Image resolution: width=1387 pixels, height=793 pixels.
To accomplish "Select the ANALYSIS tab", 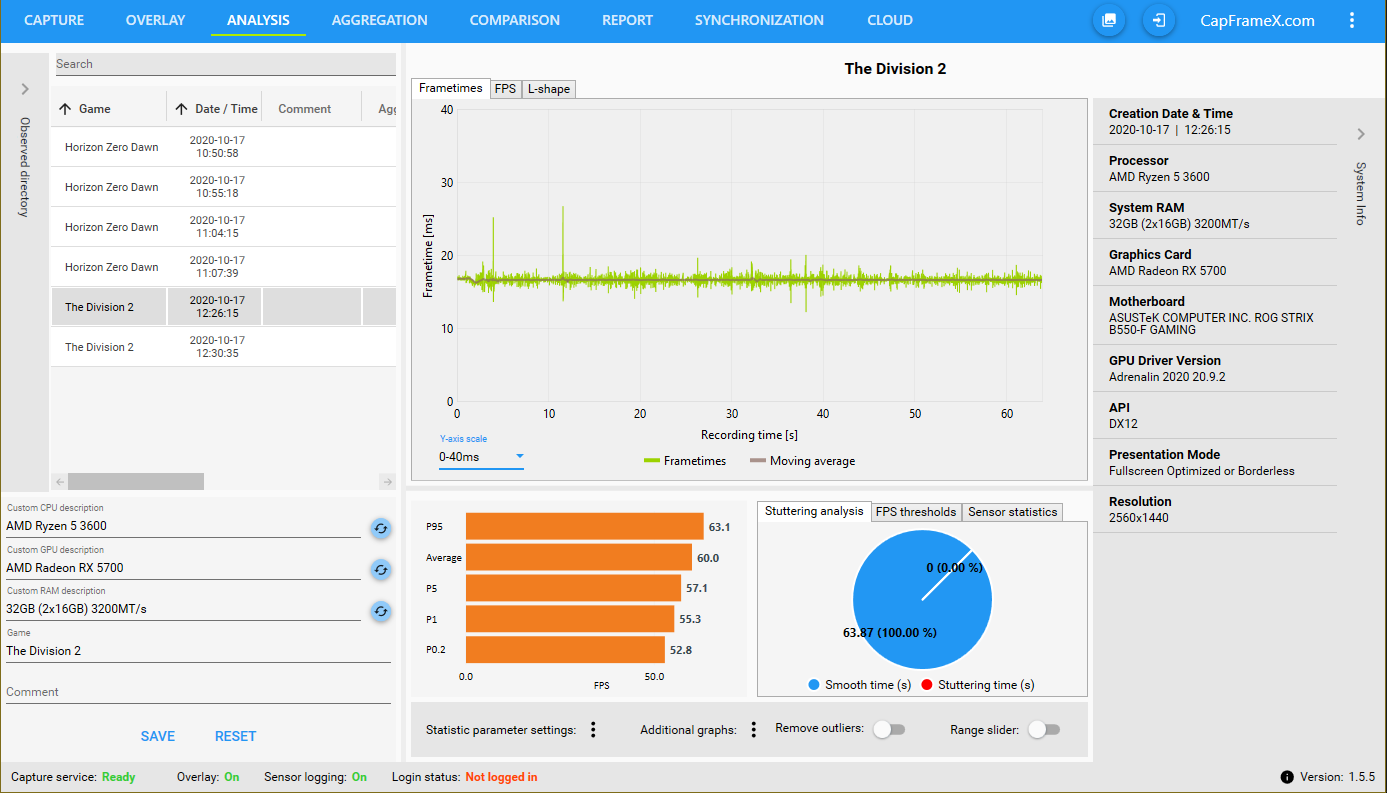I will pyautogui.click(x=258, y=20).
